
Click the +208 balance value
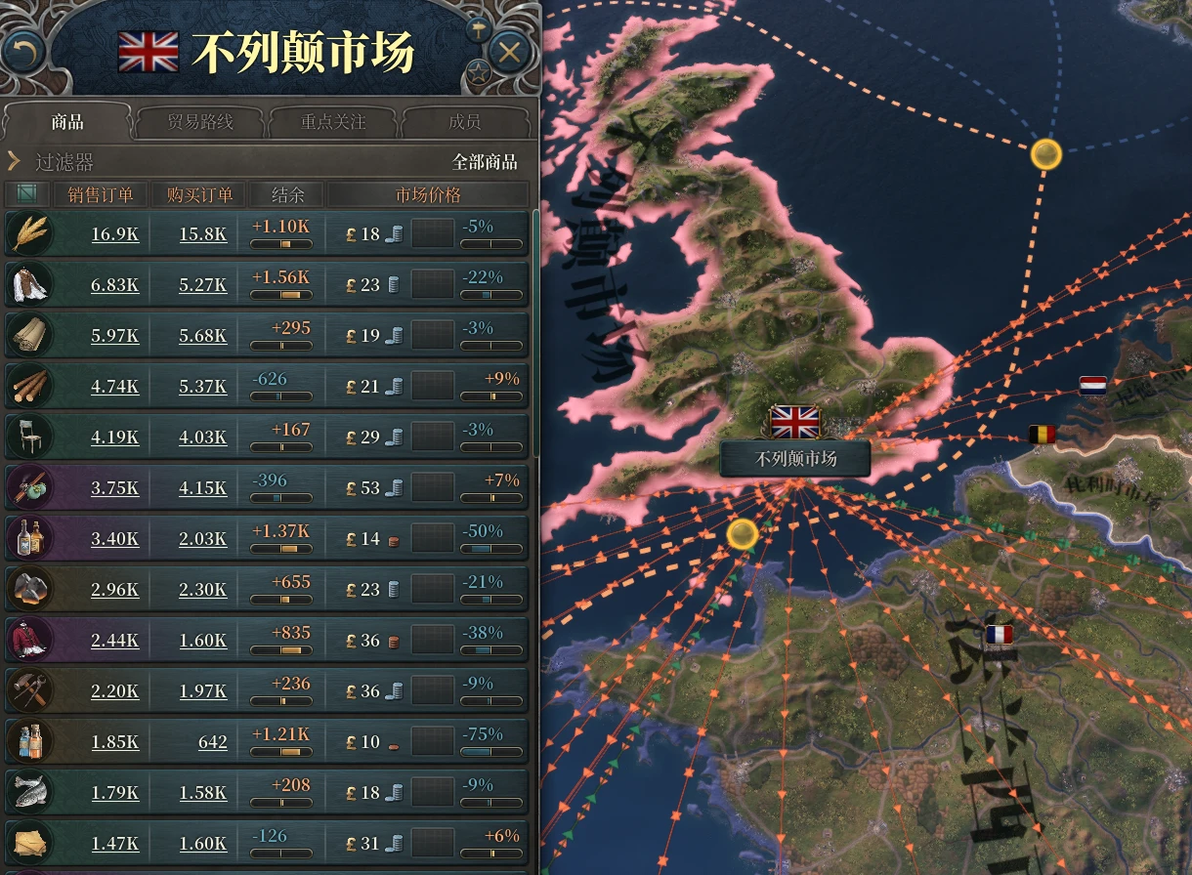pos(291,785)
